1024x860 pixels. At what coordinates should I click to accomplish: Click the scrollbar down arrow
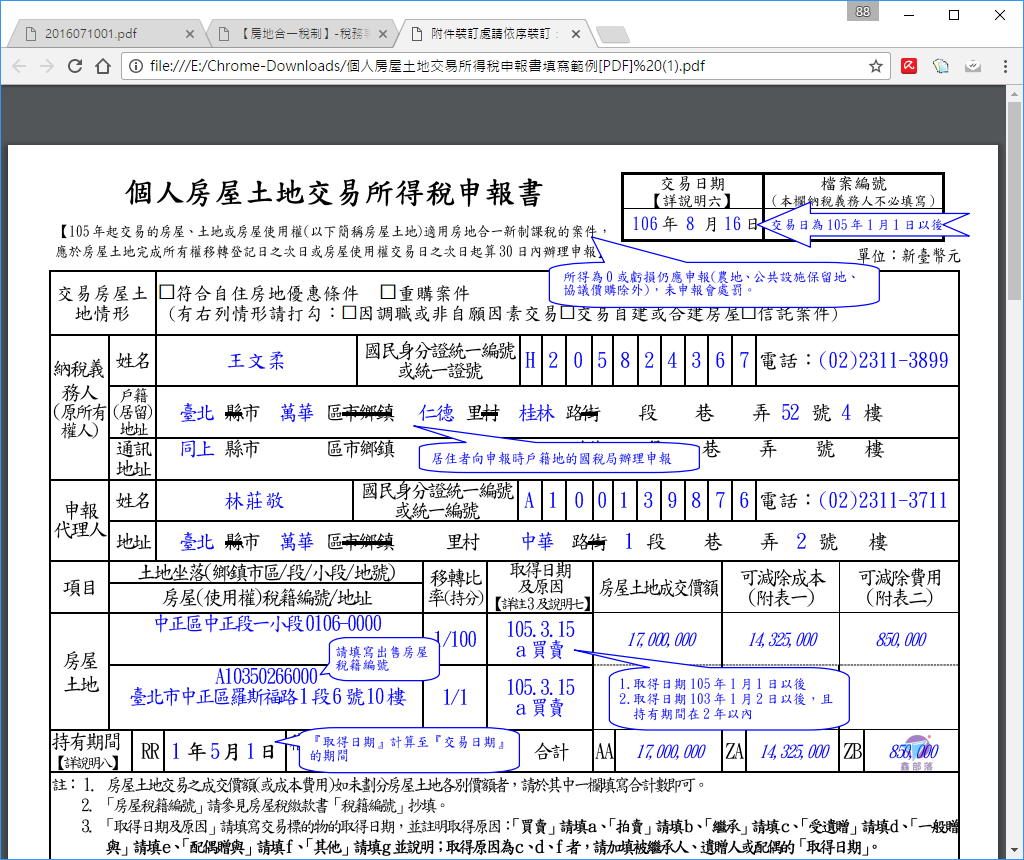1014,850
